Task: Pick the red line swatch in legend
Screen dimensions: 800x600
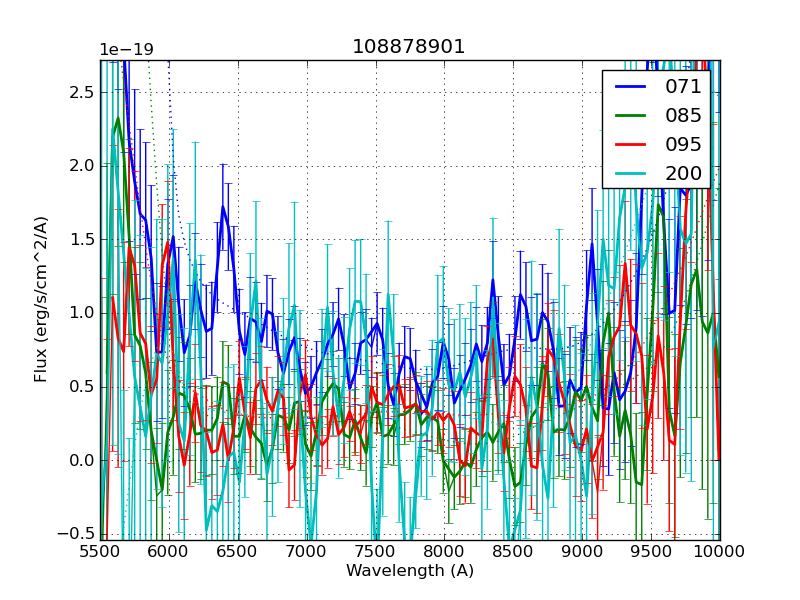Action: (633, 145)
